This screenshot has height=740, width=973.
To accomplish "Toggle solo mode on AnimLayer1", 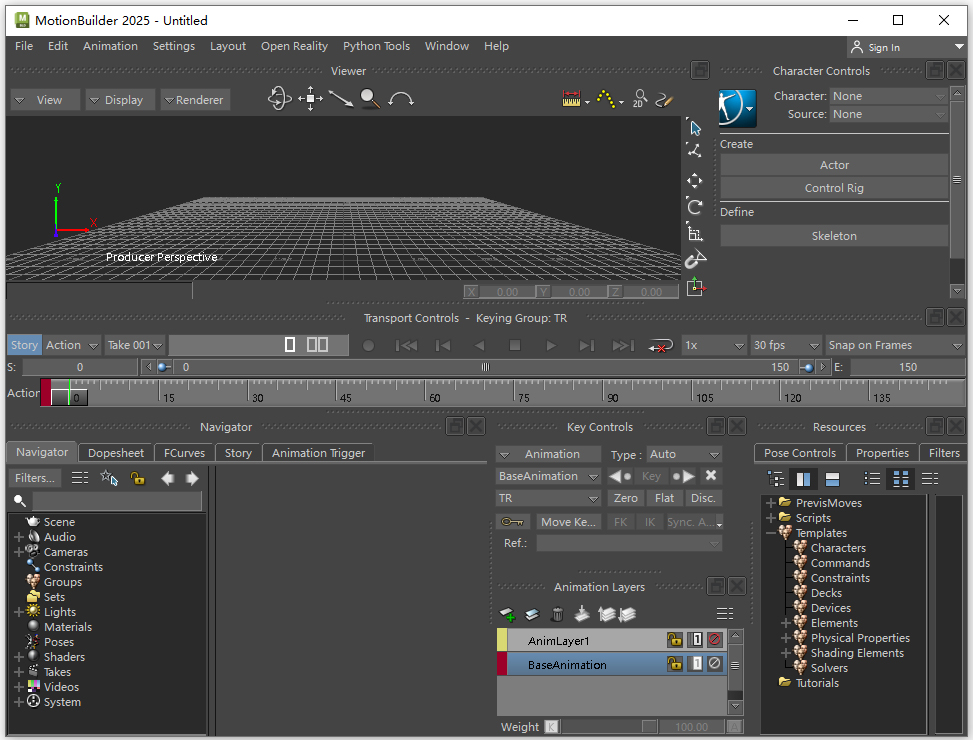I will pos(696,640).
